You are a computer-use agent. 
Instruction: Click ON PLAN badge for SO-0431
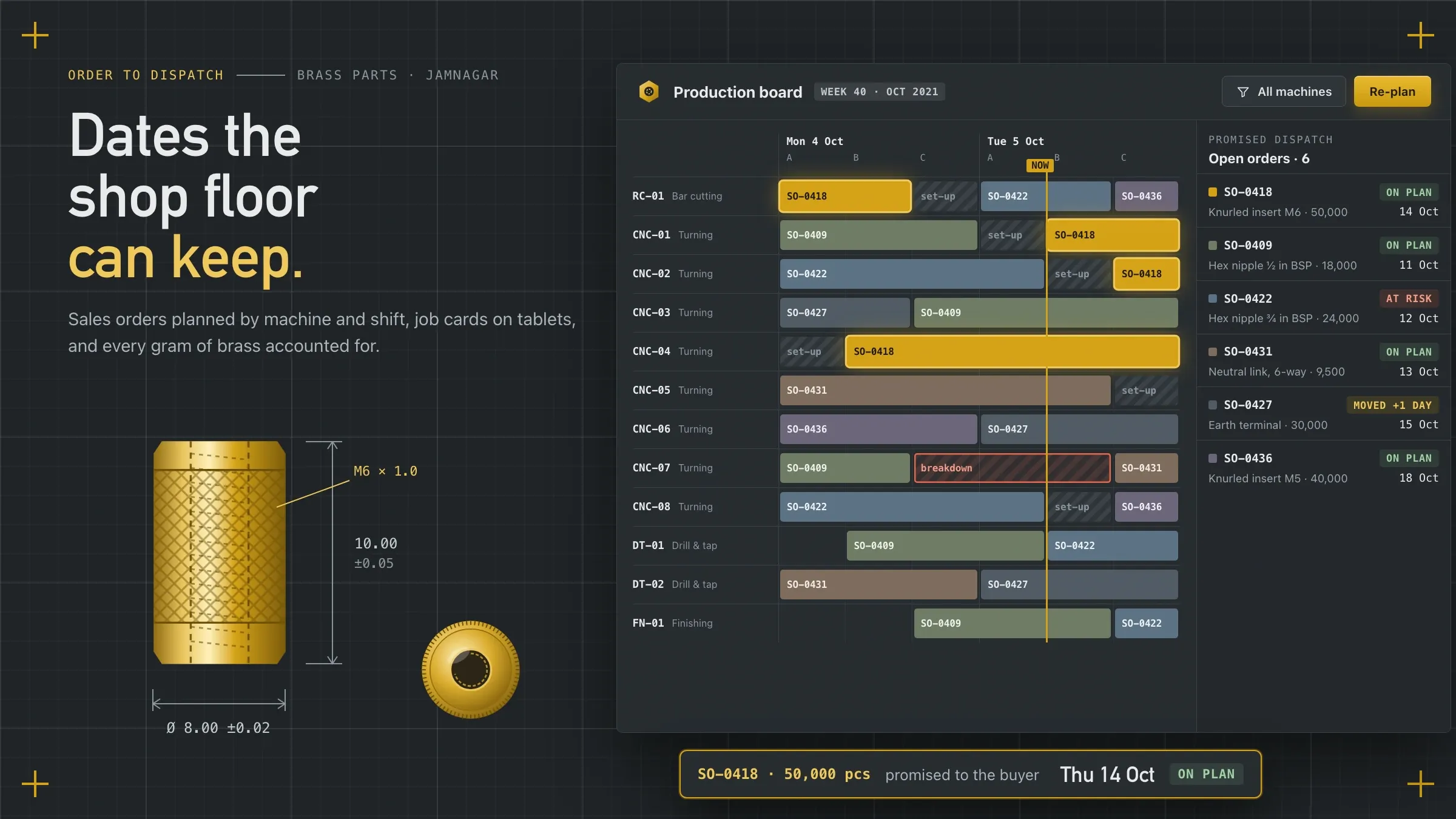tap(1409, 352)
